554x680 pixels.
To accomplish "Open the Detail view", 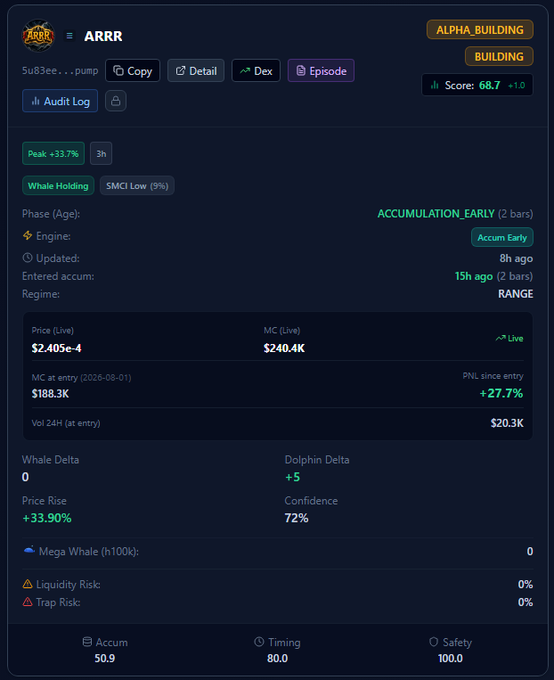I will click(x=196, y=71).
